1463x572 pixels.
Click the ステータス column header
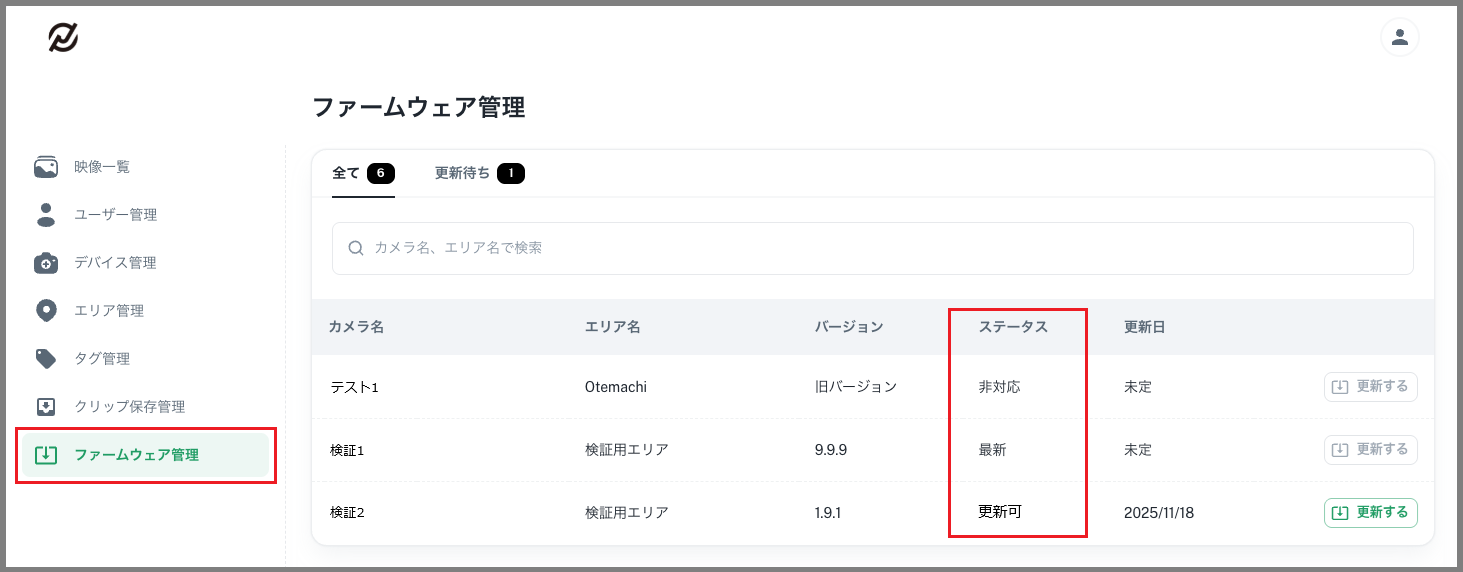point(1013,327)
